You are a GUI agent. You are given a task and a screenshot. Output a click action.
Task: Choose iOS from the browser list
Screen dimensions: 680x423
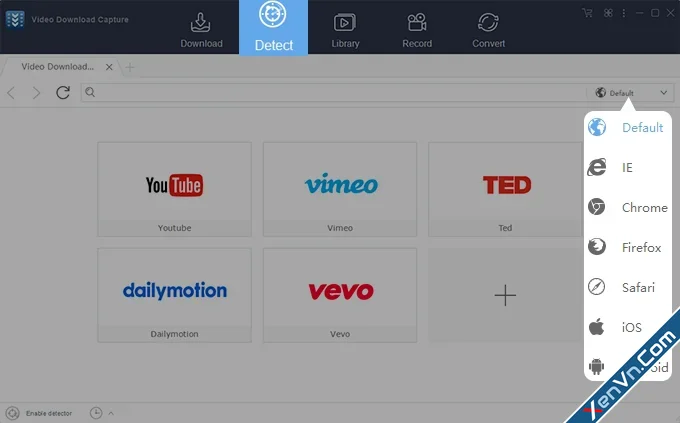[x=628, y=327]
